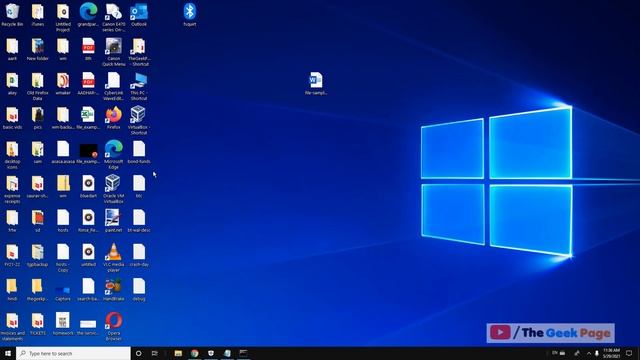Click the Type here to search box
Image resolution: width=640 pixels, height=360 pixels.
[x=73, y=353]
